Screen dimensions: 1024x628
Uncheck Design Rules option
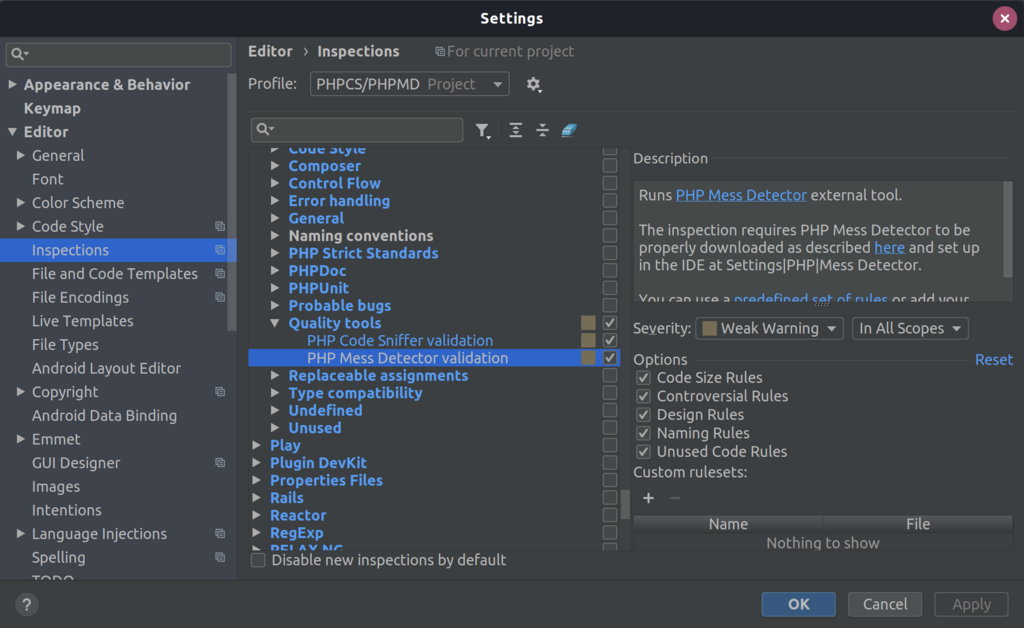643,415
